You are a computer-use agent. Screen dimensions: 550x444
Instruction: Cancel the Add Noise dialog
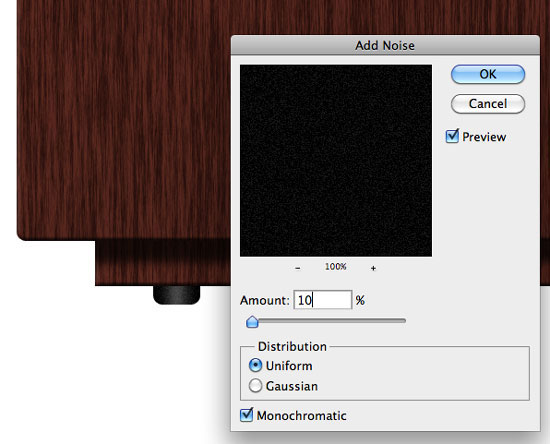pos(488,104)
